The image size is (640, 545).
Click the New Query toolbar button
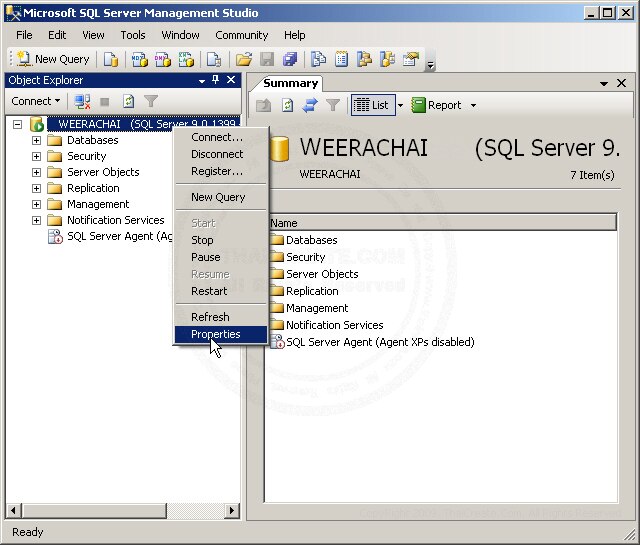(53, 60)
